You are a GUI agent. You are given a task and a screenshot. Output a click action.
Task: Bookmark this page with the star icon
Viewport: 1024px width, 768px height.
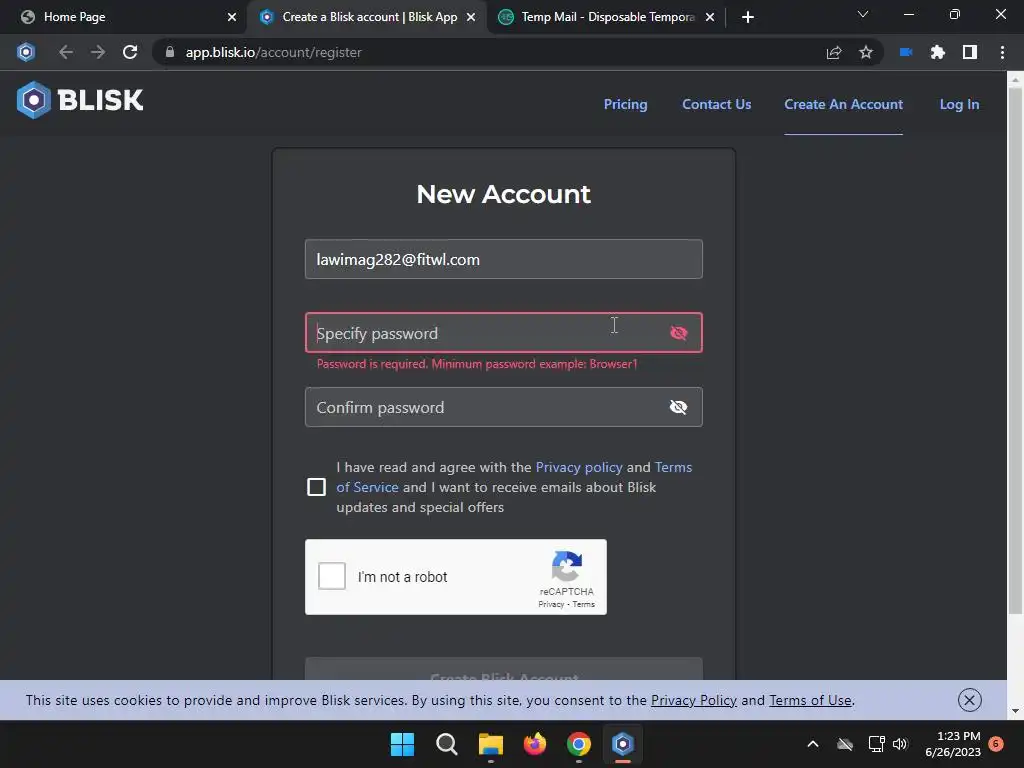click(866, 52)
